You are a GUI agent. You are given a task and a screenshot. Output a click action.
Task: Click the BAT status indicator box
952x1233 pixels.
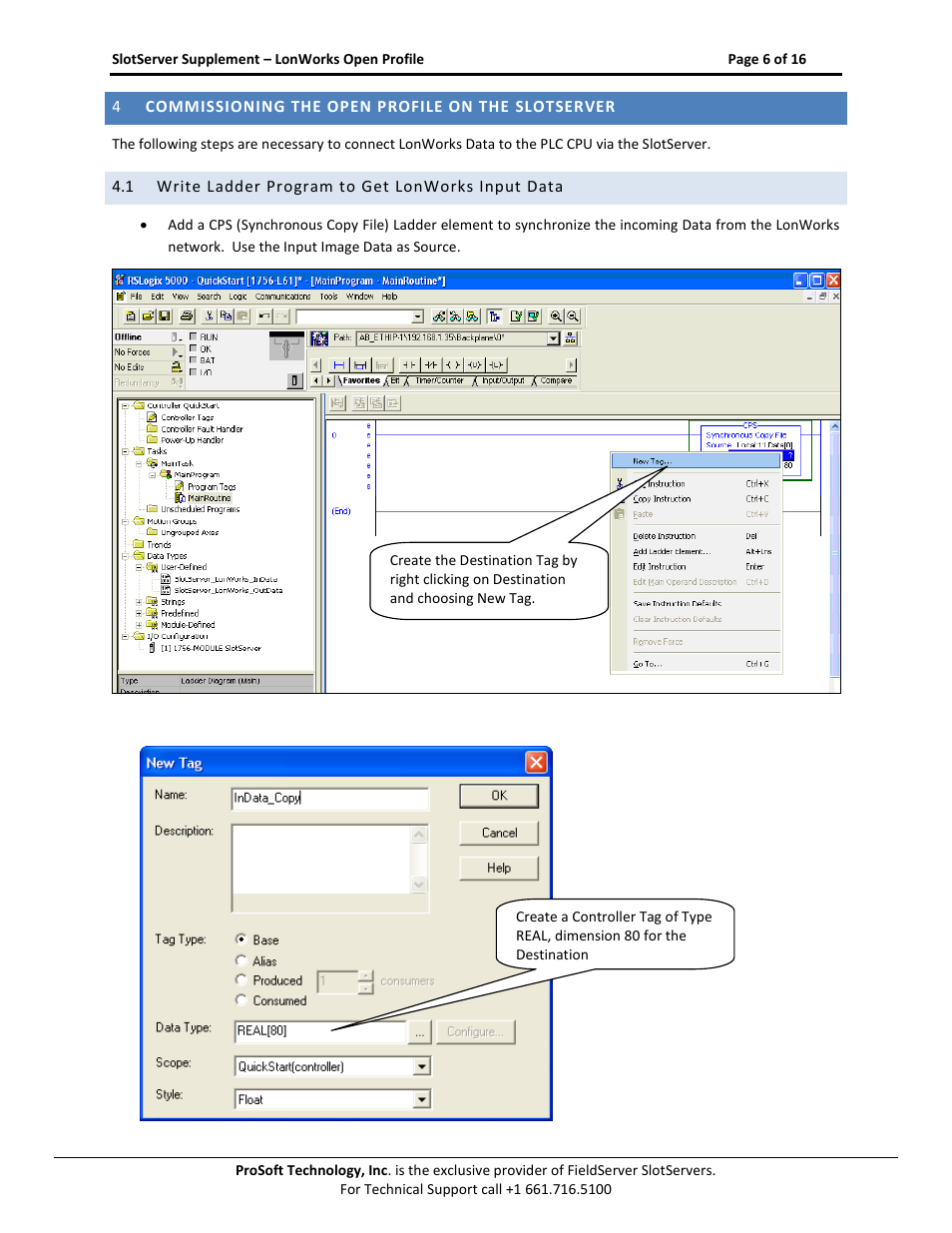pyautogui.click(x=193, y=360)
